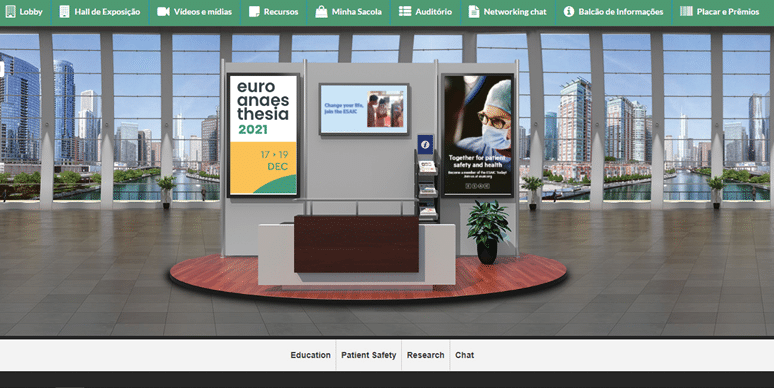Click the brochure rack on booth
The image size is (774, 390).
tap(427, 190)
